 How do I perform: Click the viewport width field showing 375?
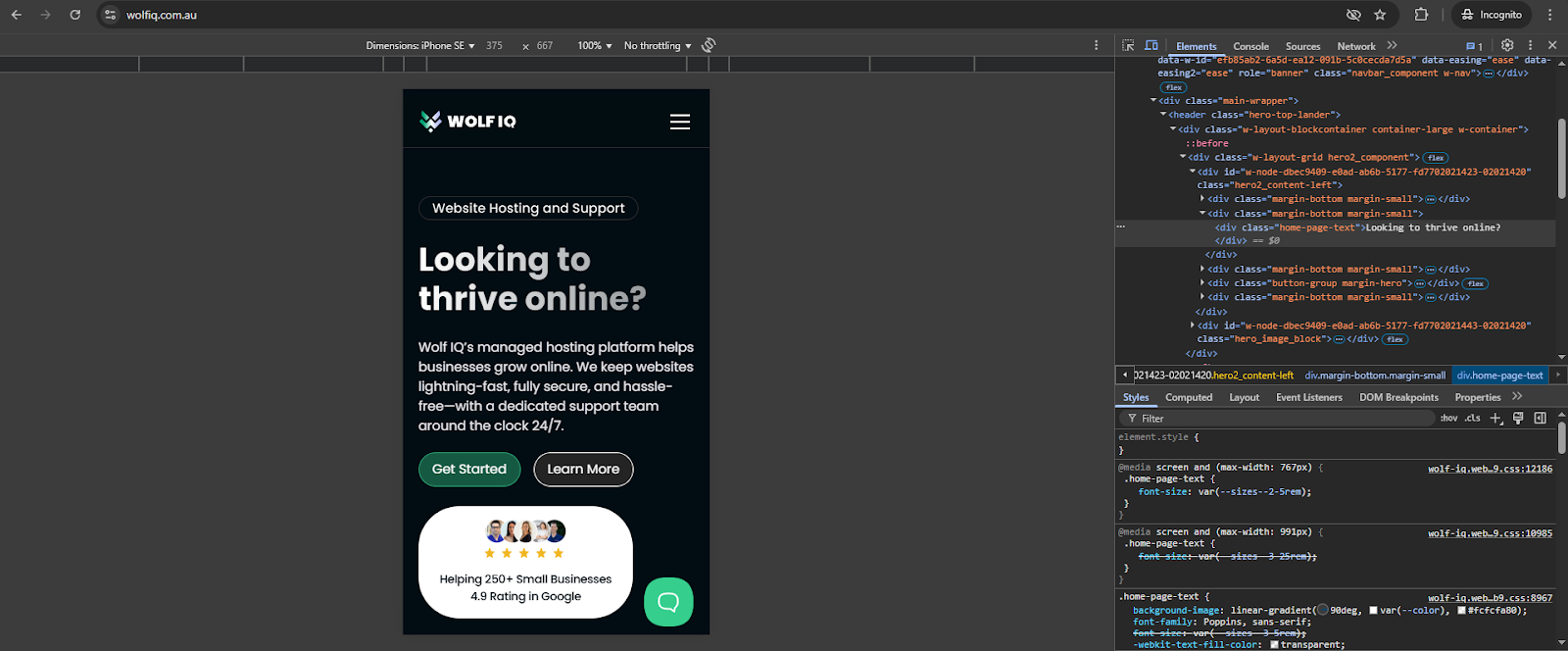click(495, 45)
